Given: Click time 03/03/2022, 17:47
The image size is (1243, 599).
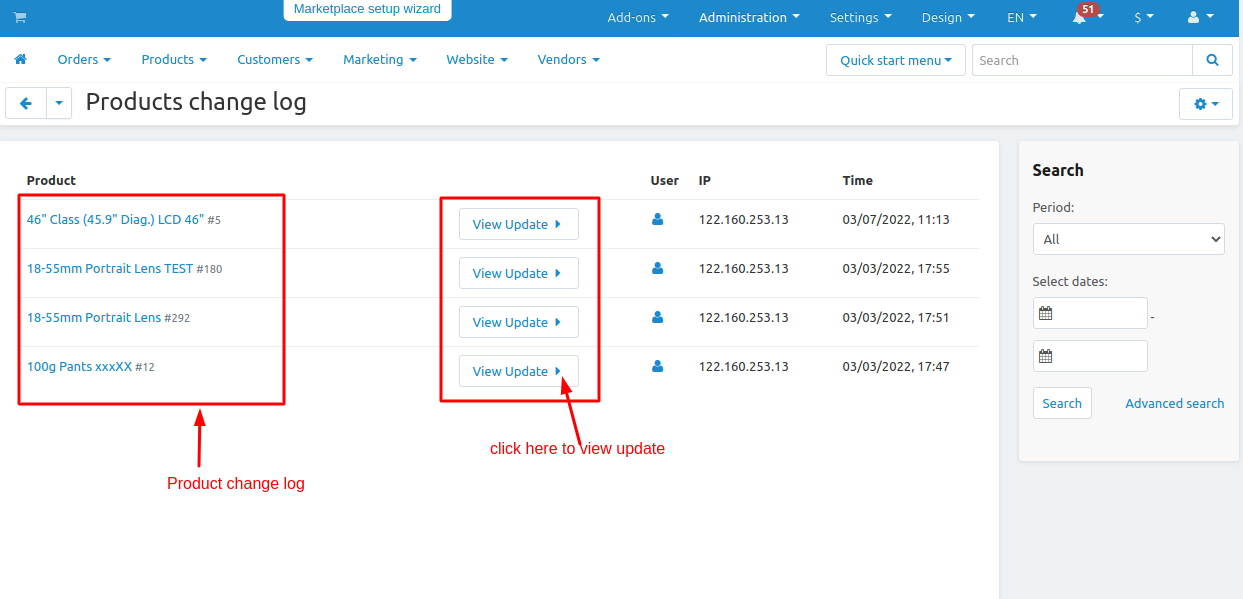Looking at the screenshot, I should point(896,366).
